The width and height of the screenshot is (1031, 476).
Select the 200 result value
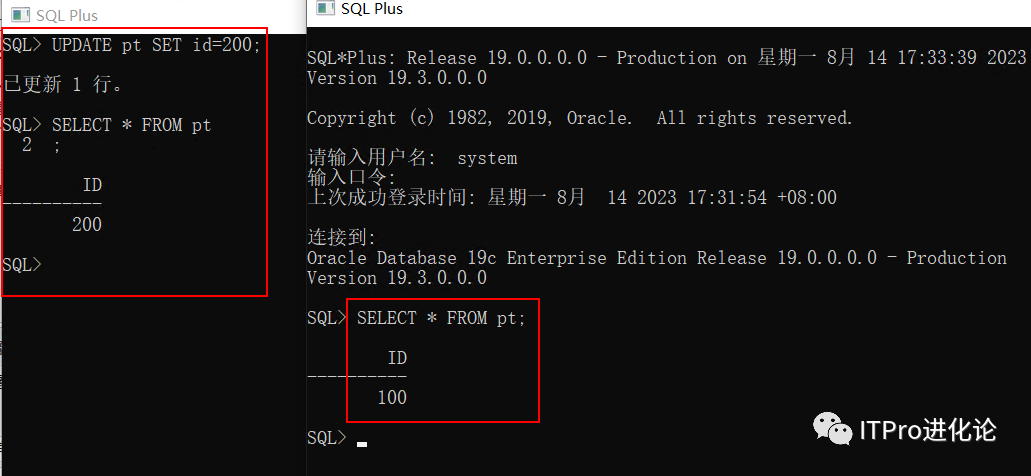tap(87, 225)
